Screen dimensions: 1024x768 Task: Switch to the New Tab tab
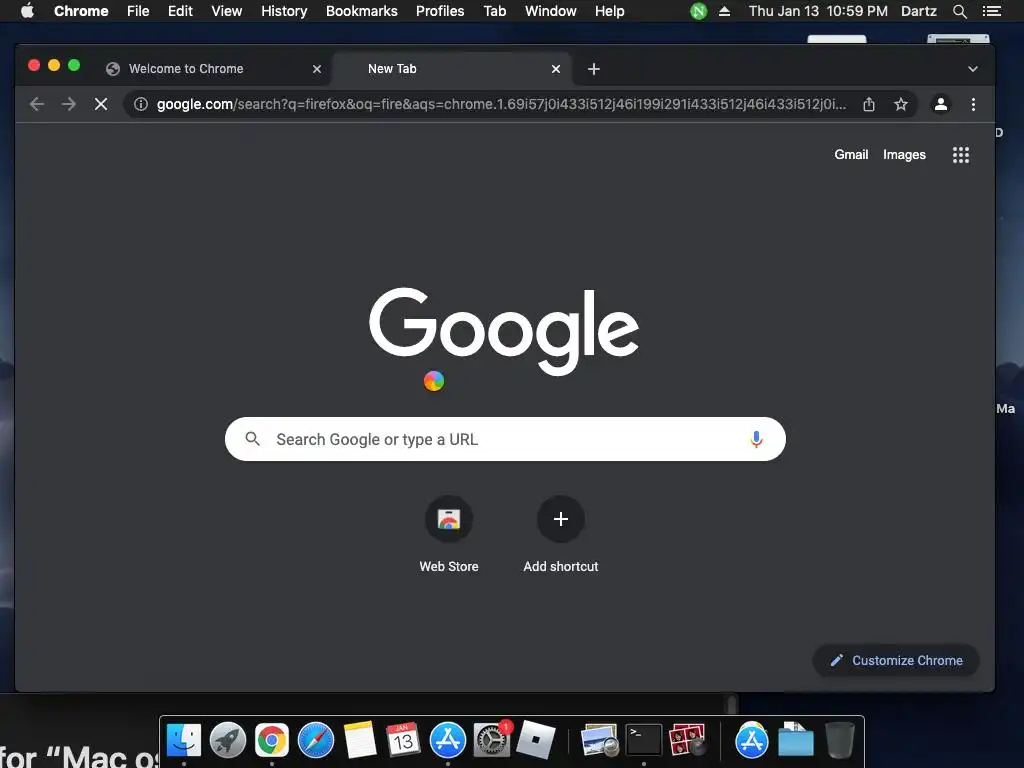point(452,69)
